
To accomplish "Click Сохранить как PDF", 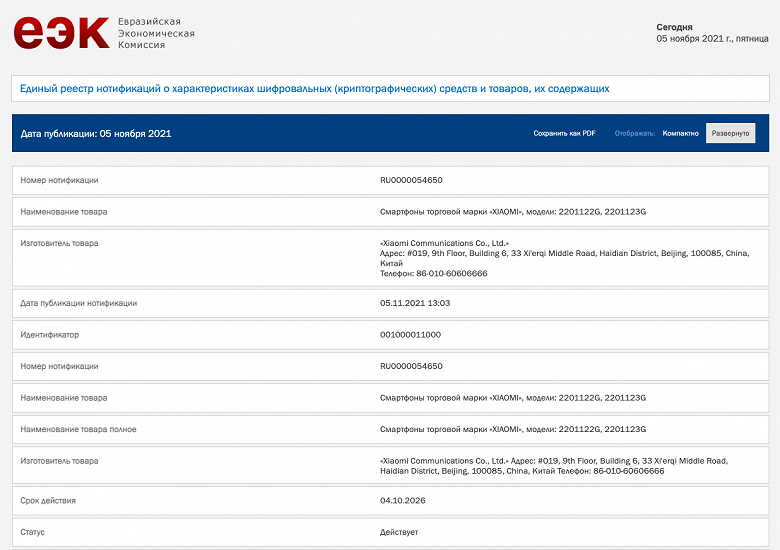I will 564,133.
